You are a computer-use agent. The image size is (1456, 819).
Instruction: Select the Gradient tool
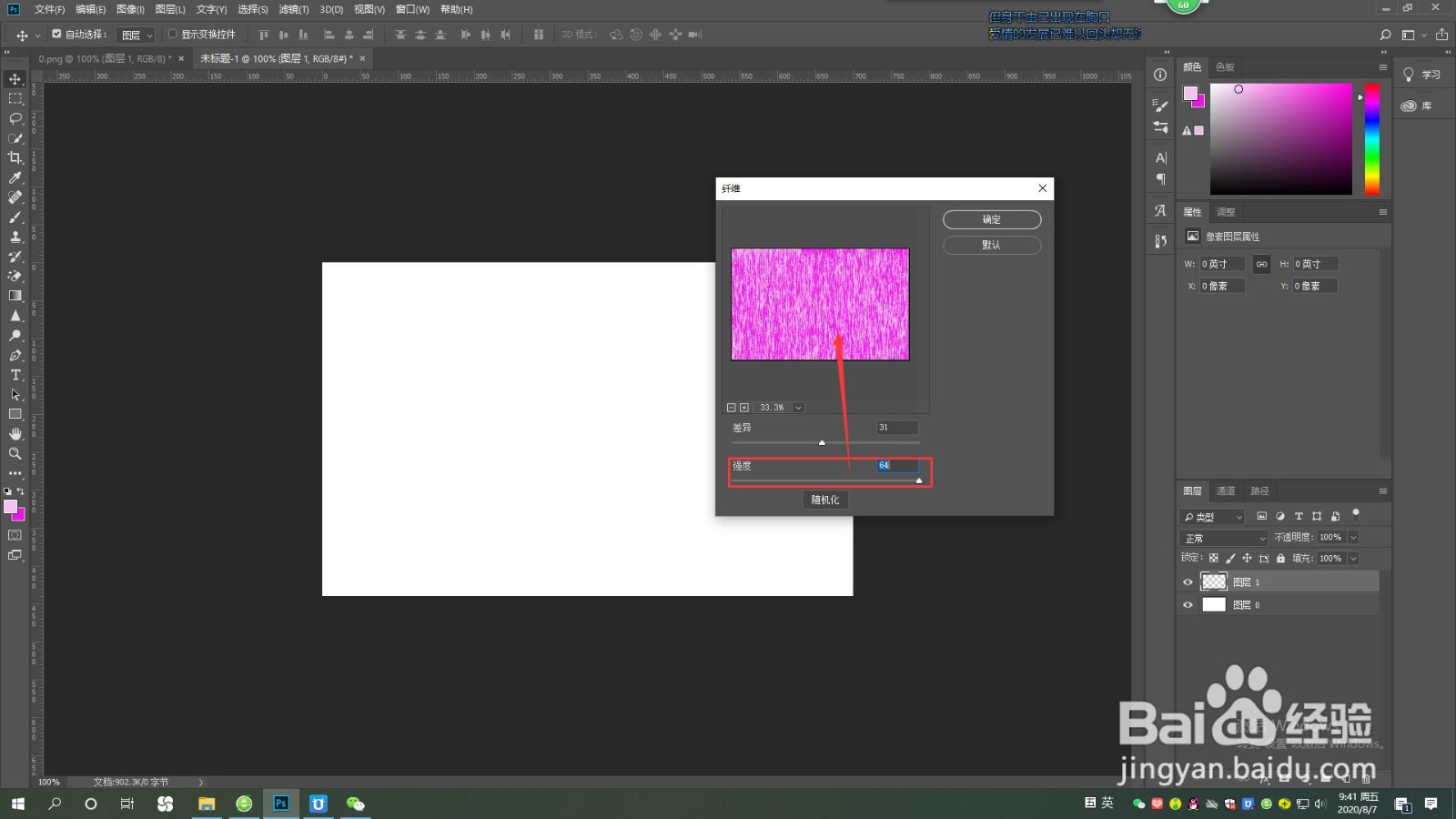click(x=15, y=296)
